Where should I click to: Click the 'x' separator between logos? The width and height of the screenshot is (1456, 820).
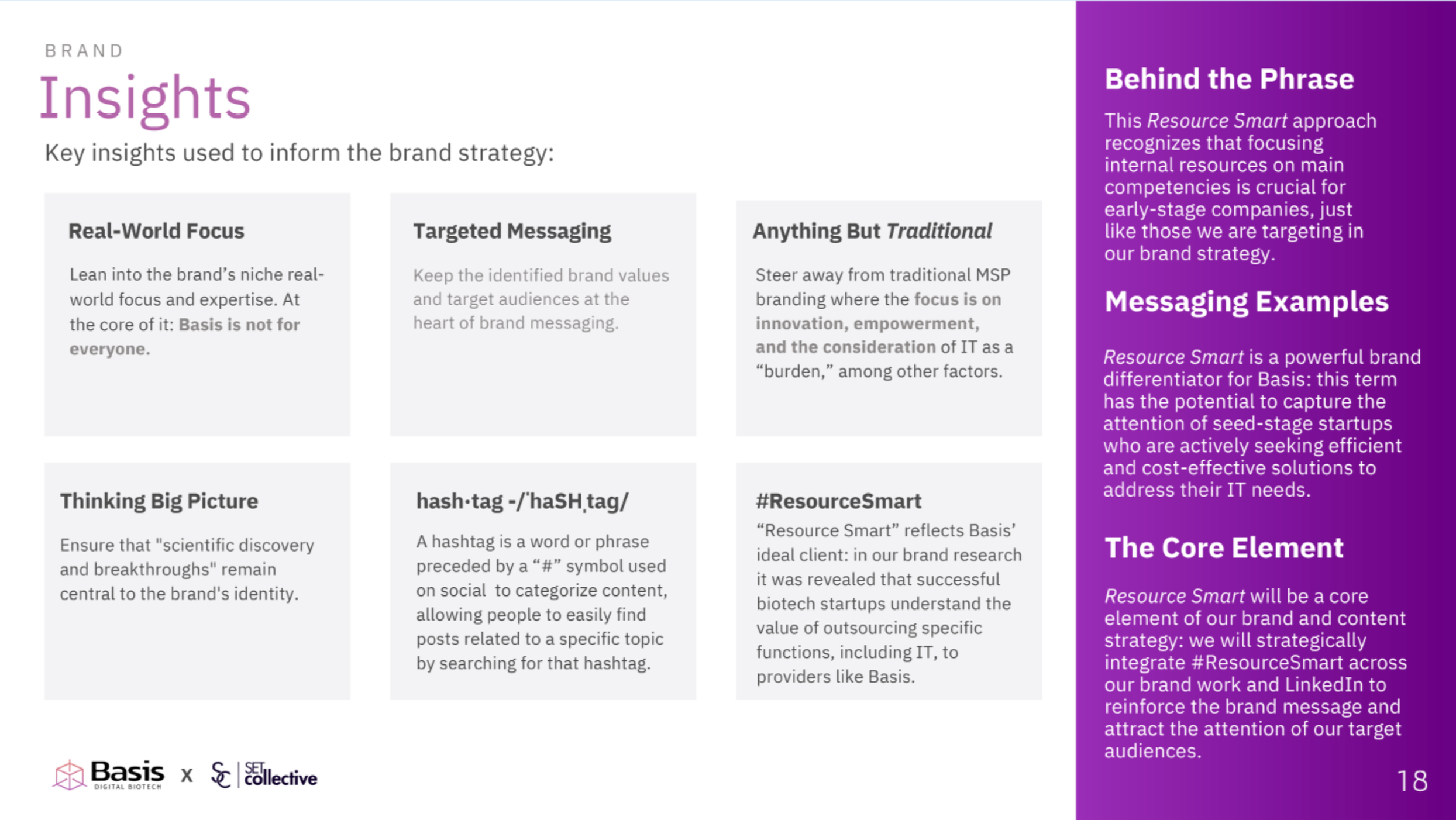(x=187, y=776)
